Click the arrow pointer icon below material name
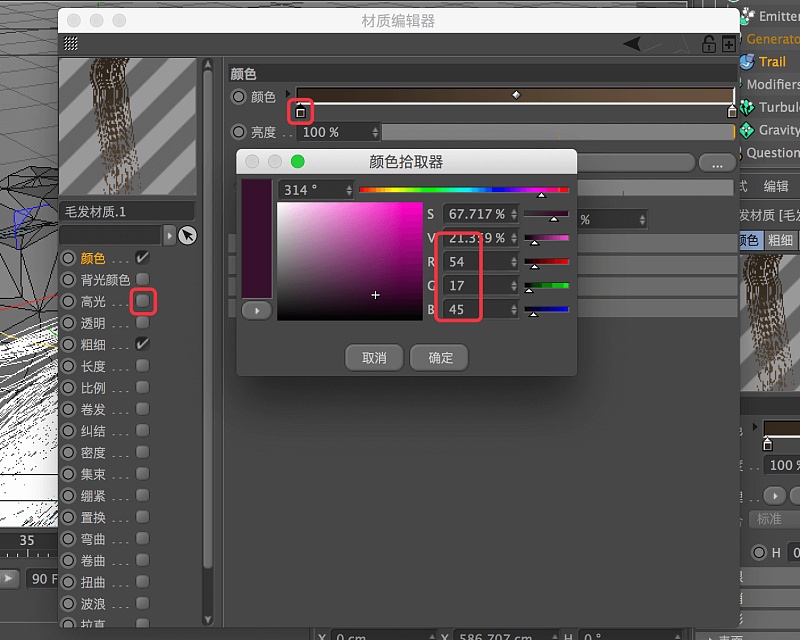The image size is (800, 640). pos(187,235)
